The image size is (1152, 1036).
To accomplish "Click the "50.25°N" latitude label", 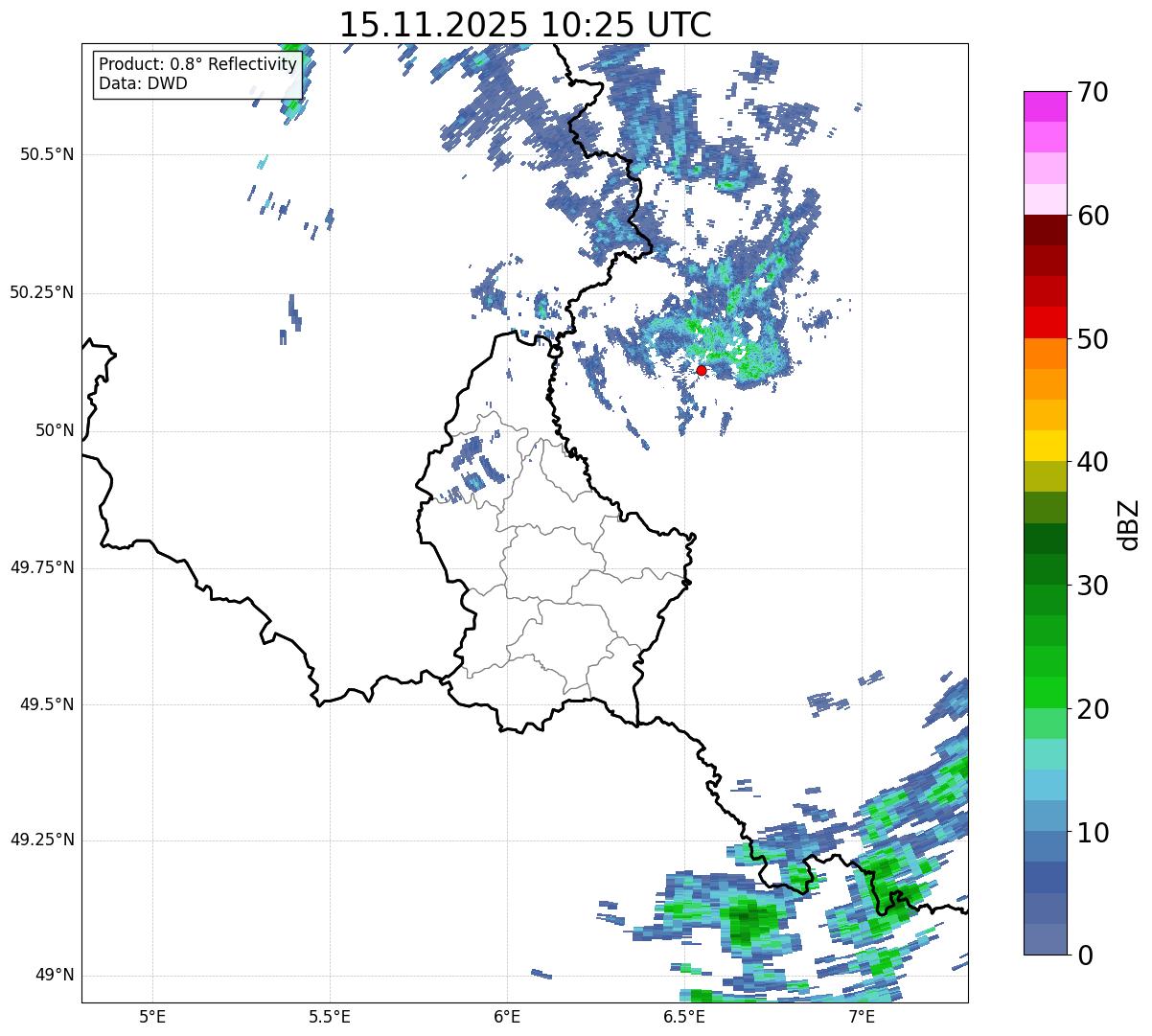I will coord(42,292).
